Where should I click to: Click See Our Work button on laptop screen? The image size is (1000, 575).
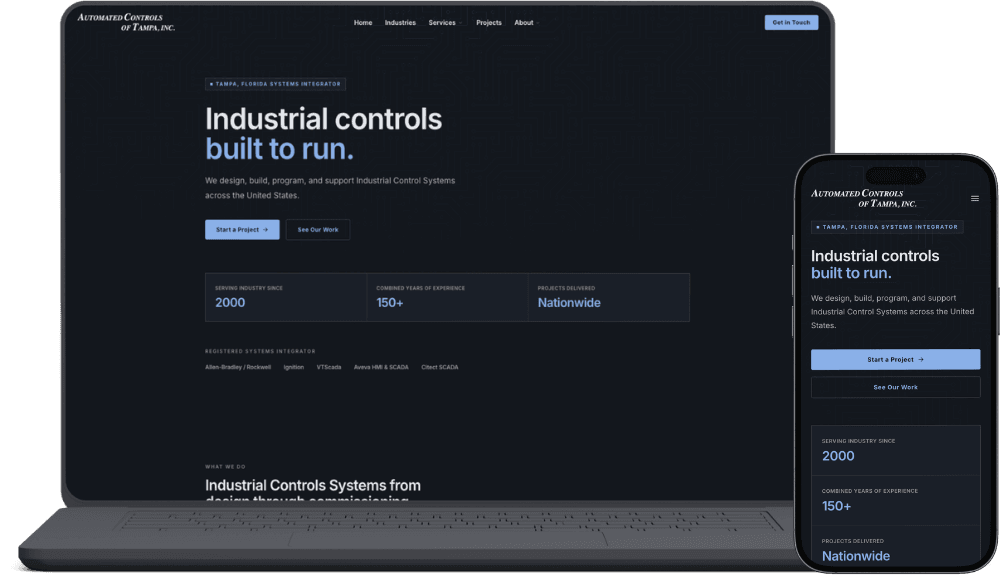tap(318, 229)
